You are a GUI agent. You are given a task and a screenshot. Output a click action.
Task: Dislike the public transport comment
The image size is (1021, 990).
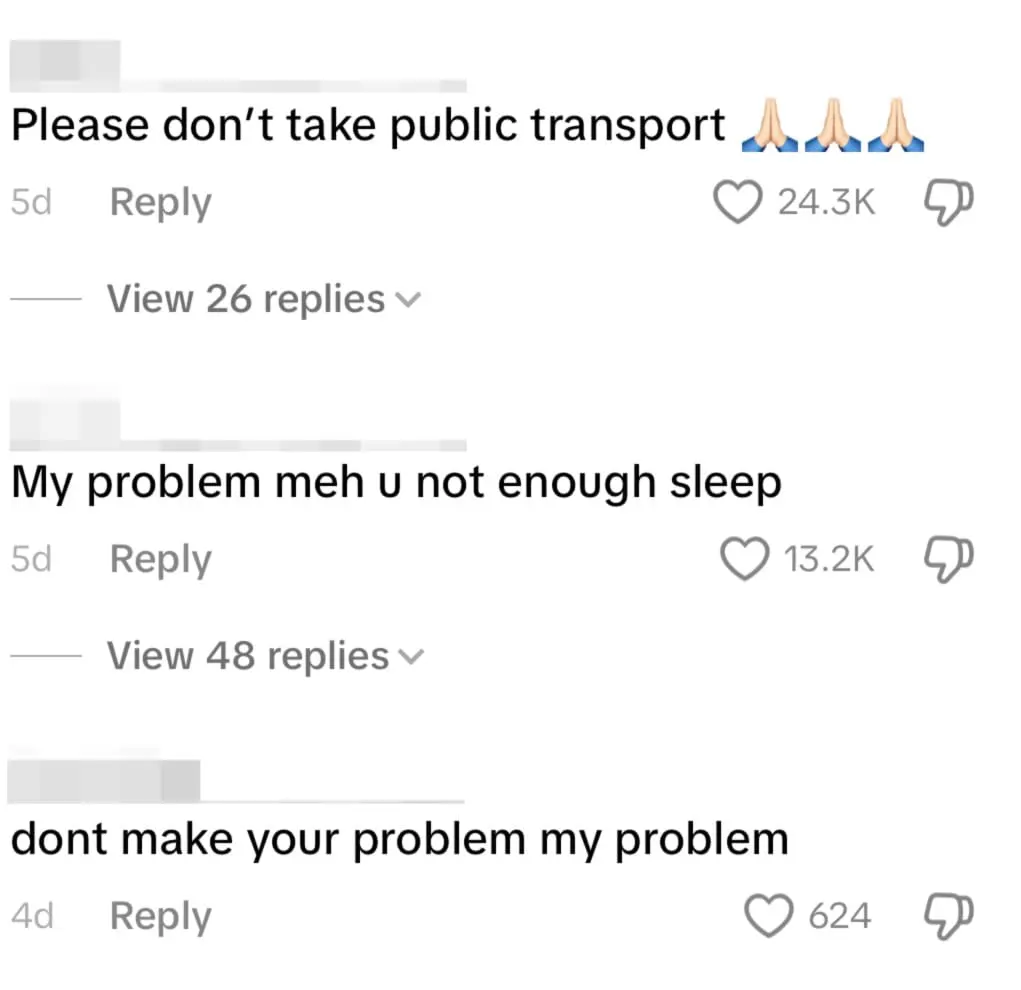tap(946, 202)
